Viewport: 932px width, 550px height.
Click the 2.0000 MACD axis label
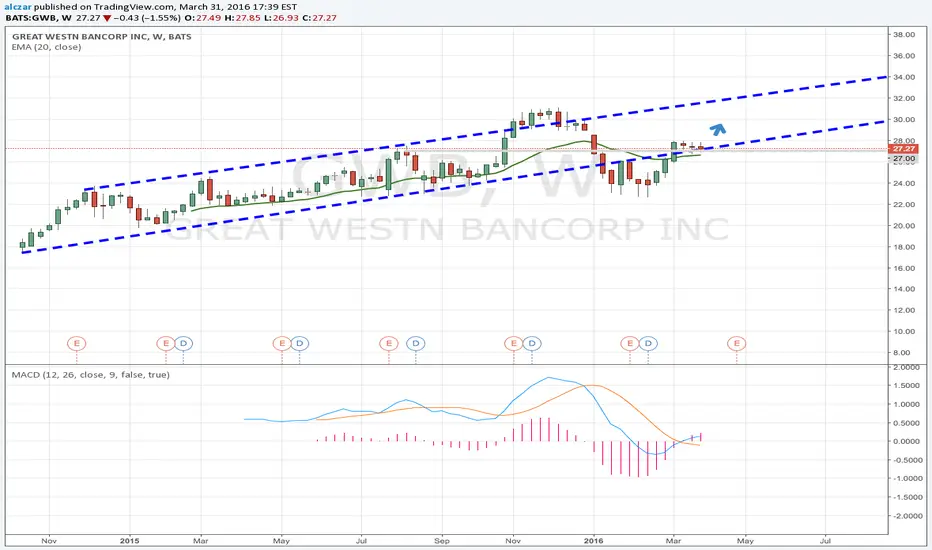tap(906, 367)
